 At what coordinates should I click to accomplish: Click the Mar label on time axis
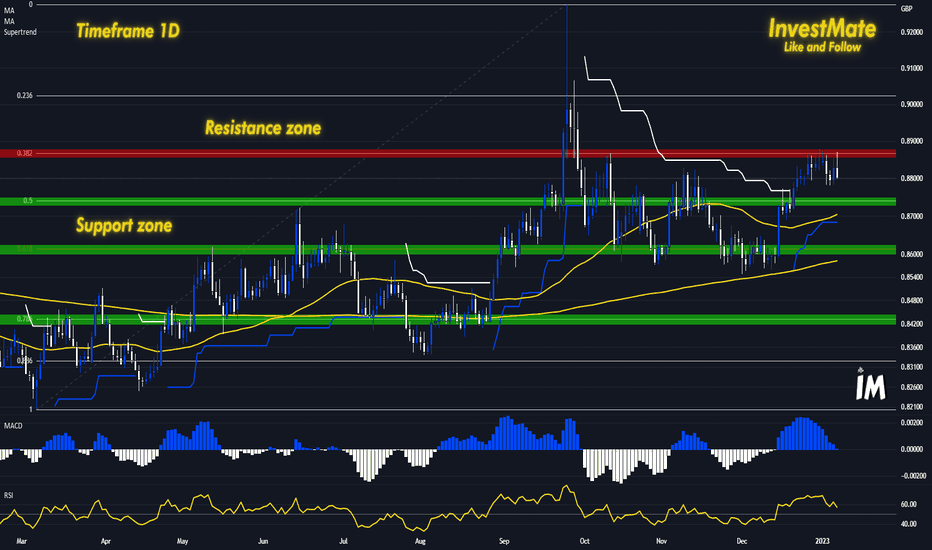(21, 542)
